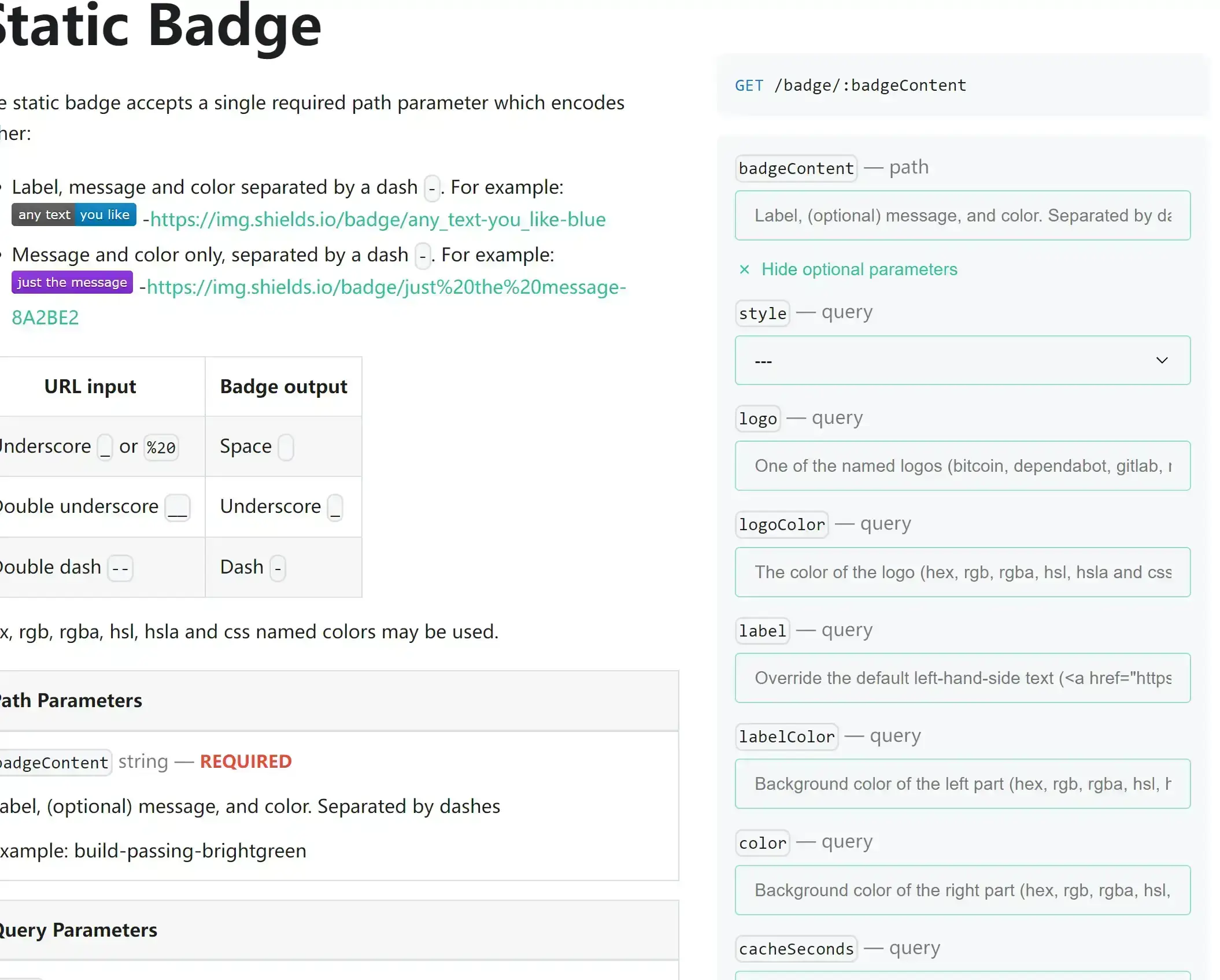Focus the color query input field
Image resolution: width=1220 pixels, height=980 pixels.
coord(963,890)
